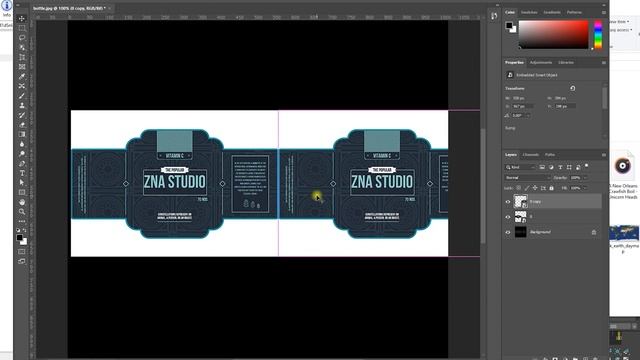Toggle smart object layer filter
The image size is (640, 360).
[x=578, y=167]
